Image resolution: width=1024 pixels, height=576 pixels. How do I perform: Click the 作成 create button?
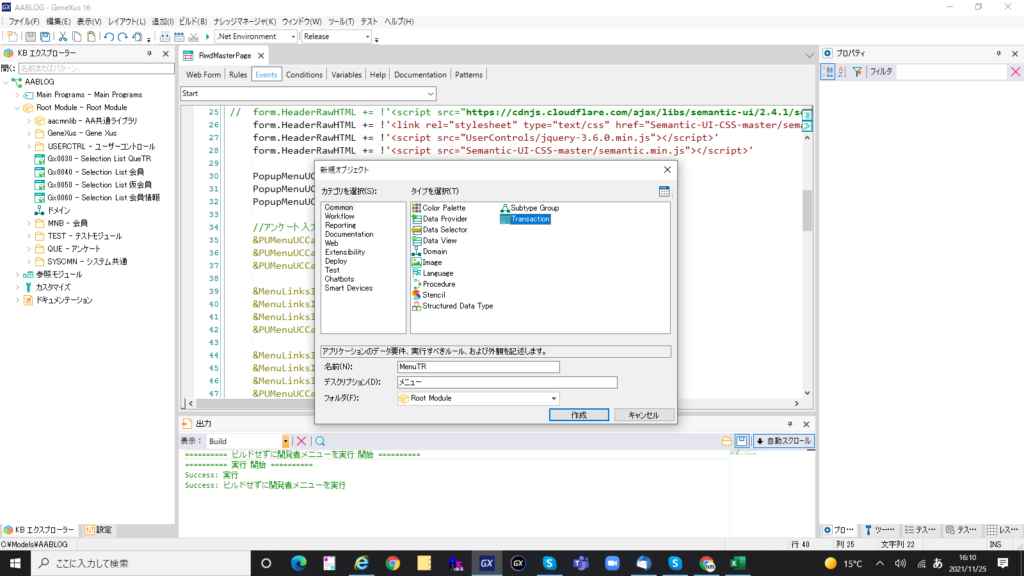pyautogui.click(x=579, y=415)
